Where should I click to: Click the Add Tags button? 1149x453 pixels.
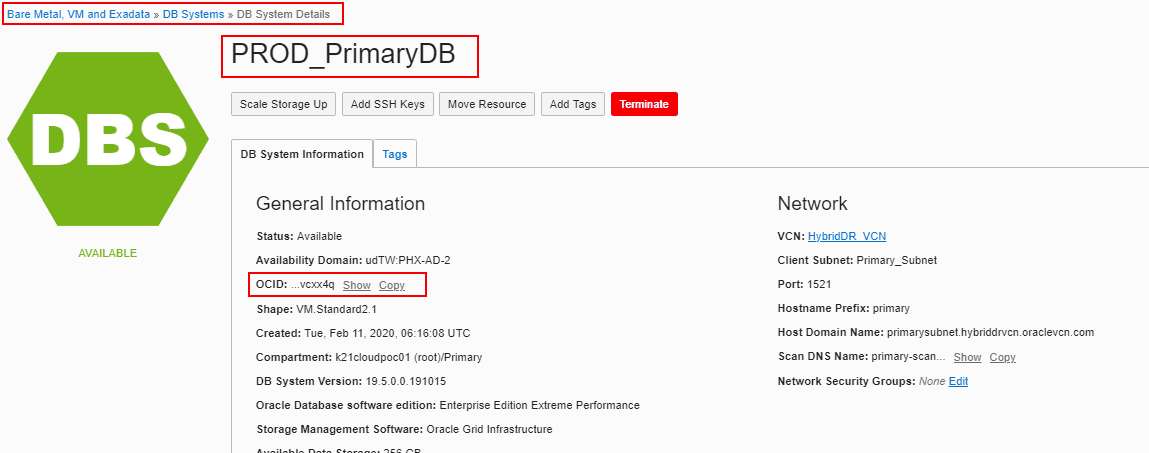[x=572, y=104]
